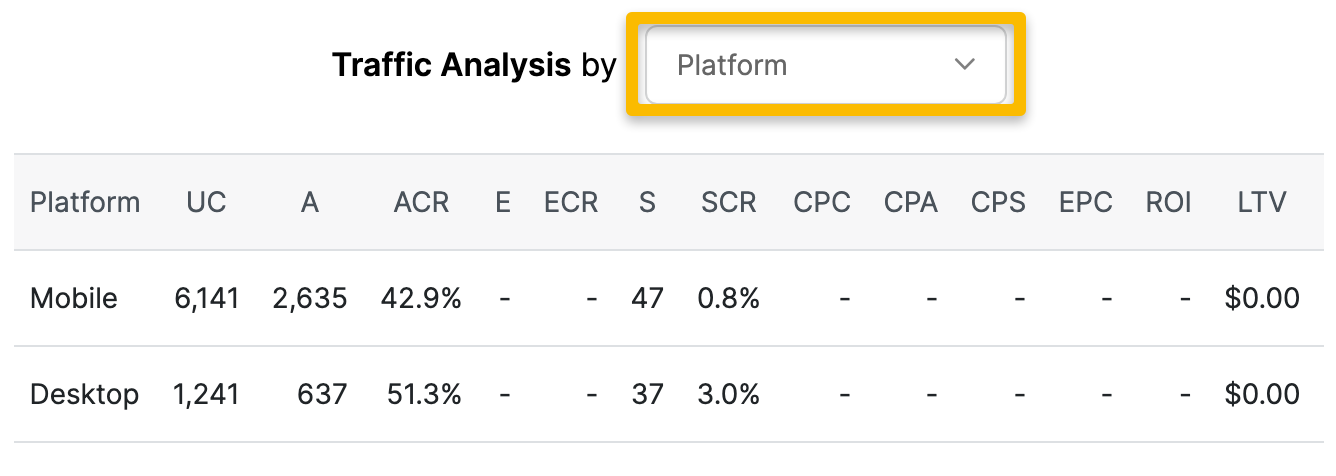The width and height of the screenshot is (1336, 476).
Task: Sort by the SCR column header
Action: (x=728, y=202)
